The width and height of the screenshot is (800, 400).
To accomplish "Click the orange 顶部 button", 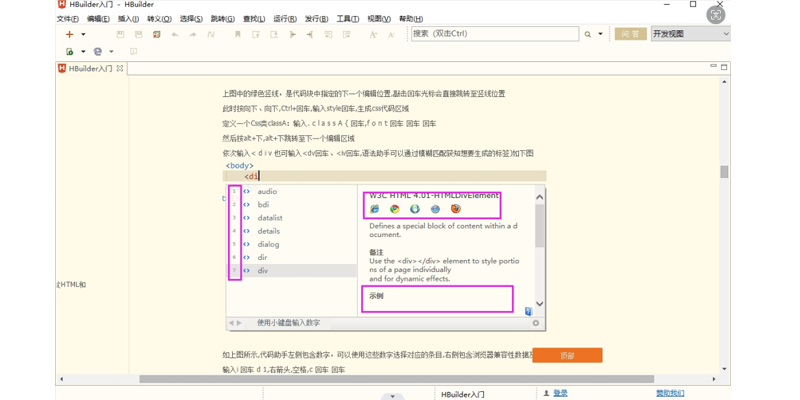I will (x=567, y=356).
